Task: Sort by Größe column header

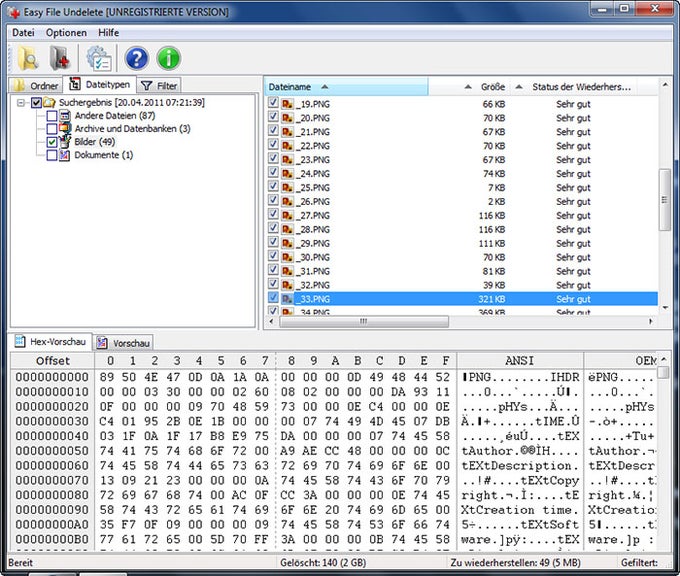Action: (x=469, y=87)
